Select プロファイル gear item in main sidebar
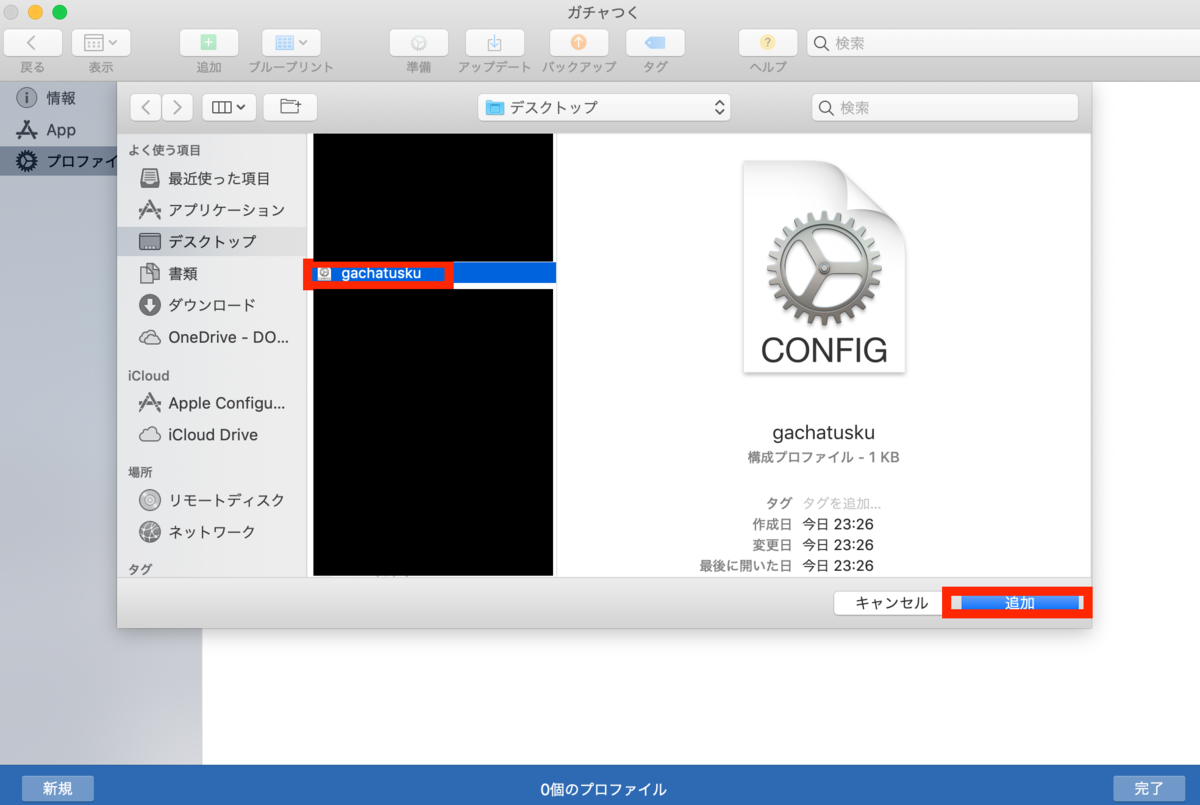Viewport: 1200px width, 805px height. 58,161
